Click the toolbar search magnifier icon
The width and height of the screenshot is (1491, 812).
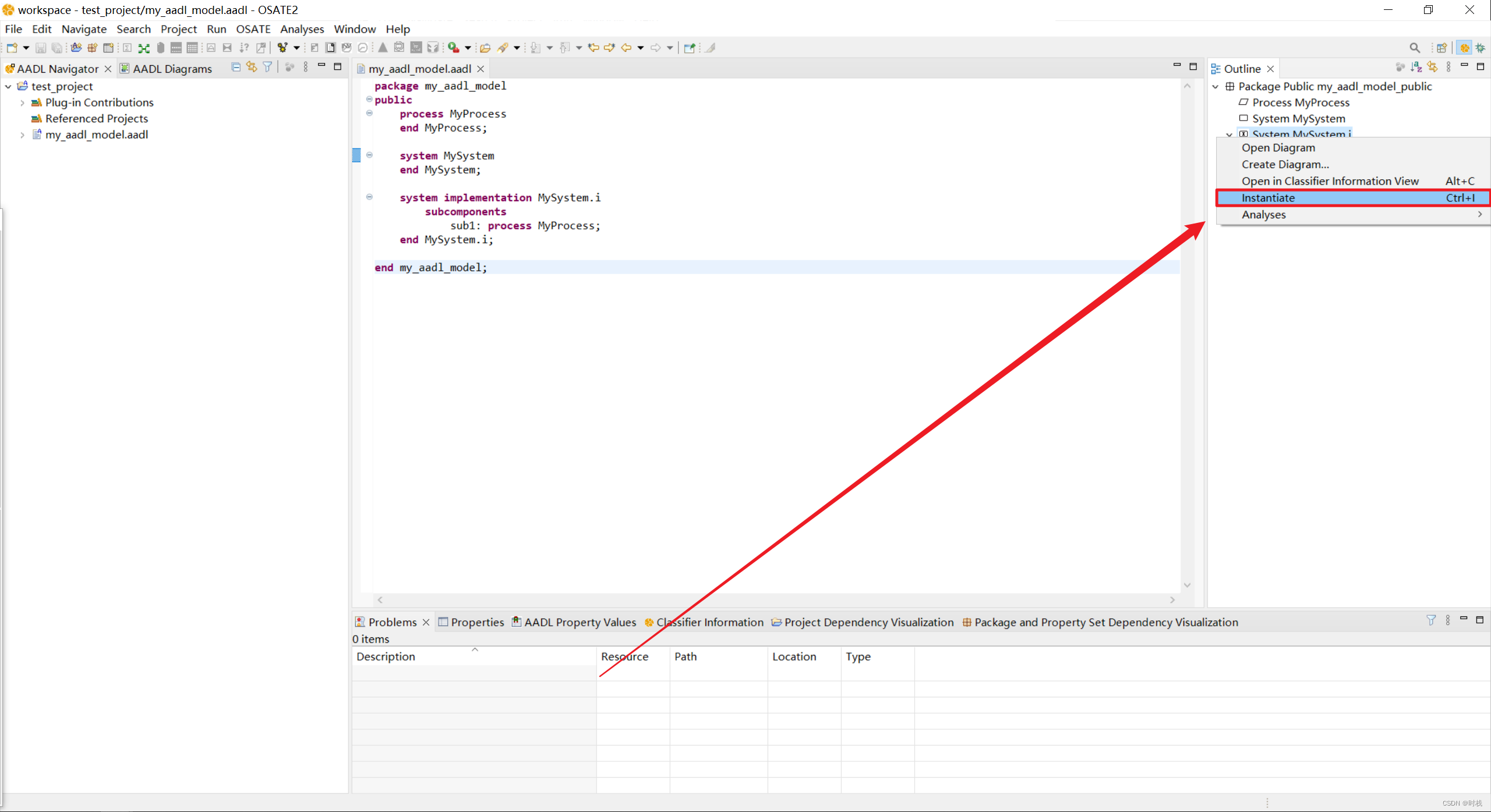[x=1414, y=48]
